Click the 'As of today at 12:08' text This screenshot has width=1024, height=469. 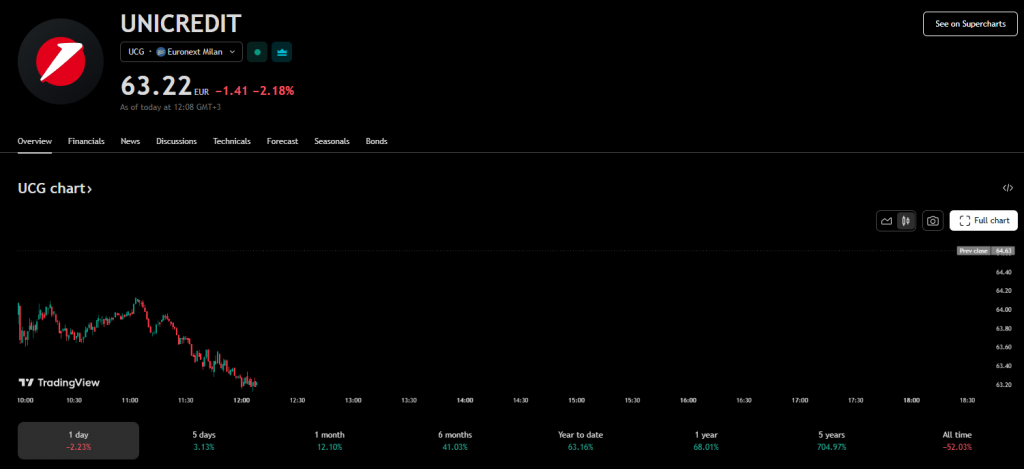coord(170,107)
